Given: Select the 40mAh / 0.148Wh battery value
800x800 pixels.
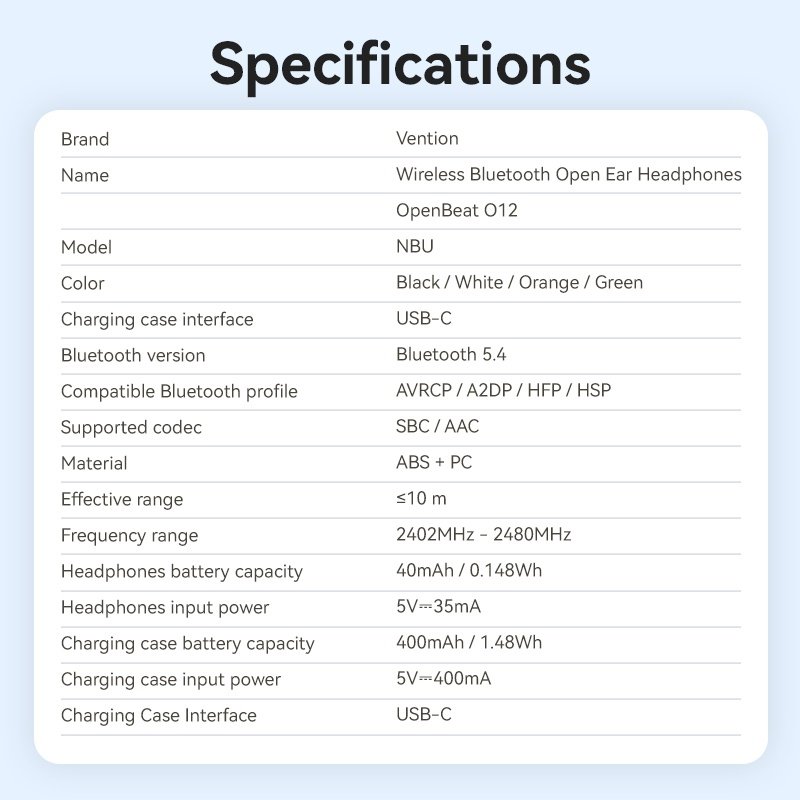Looking at the screenshot, I should [x=469, y=571].
